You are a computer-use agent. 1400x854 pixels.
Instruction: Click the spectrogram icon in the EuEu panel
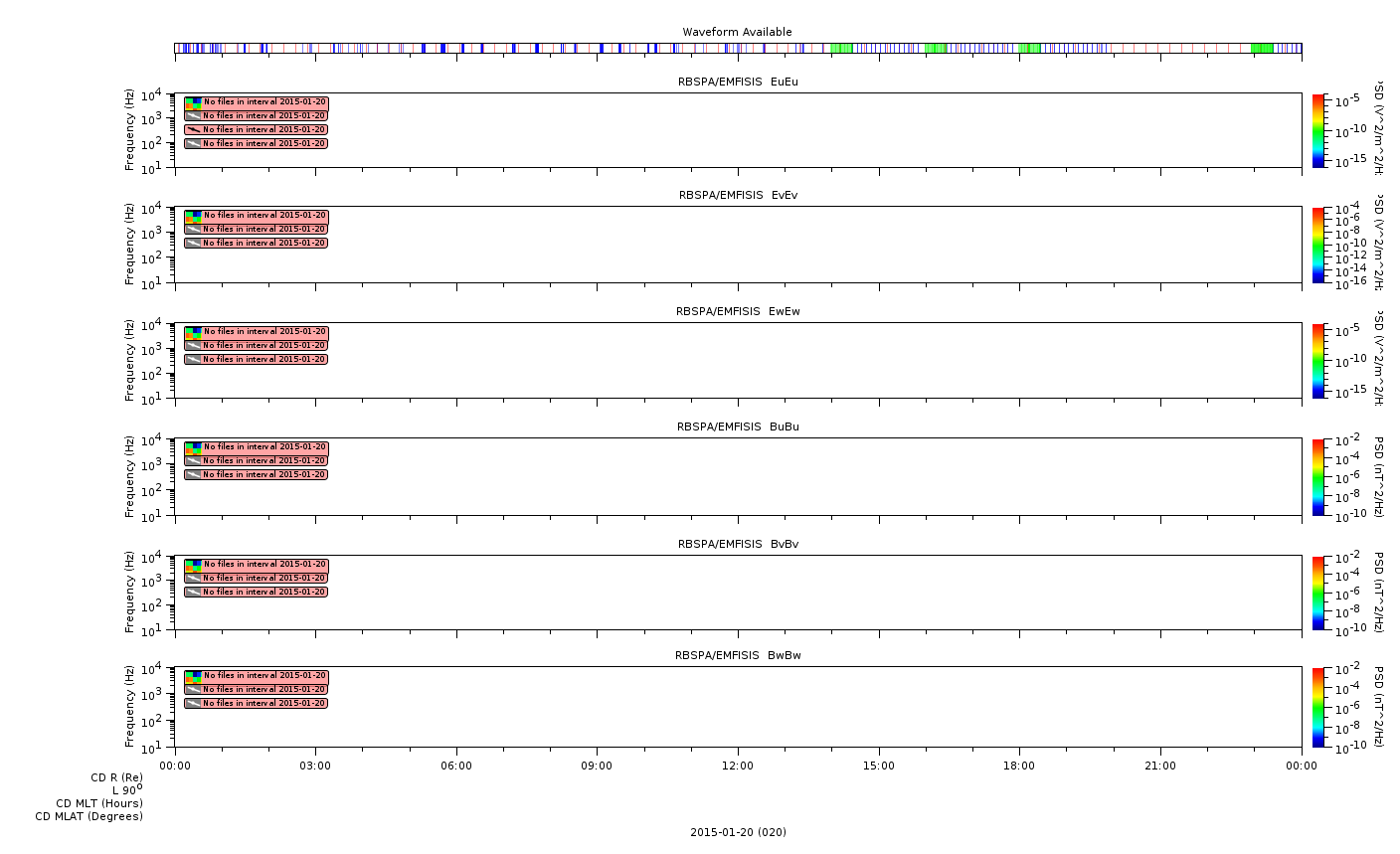tap(193, 102)
